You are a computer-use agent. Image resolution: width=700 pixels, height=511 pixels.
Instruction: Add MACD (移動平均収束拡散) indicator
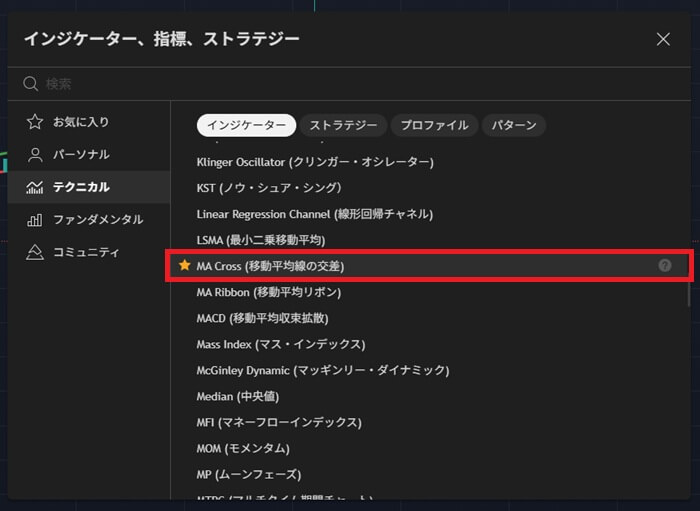[x=429, y=318]
